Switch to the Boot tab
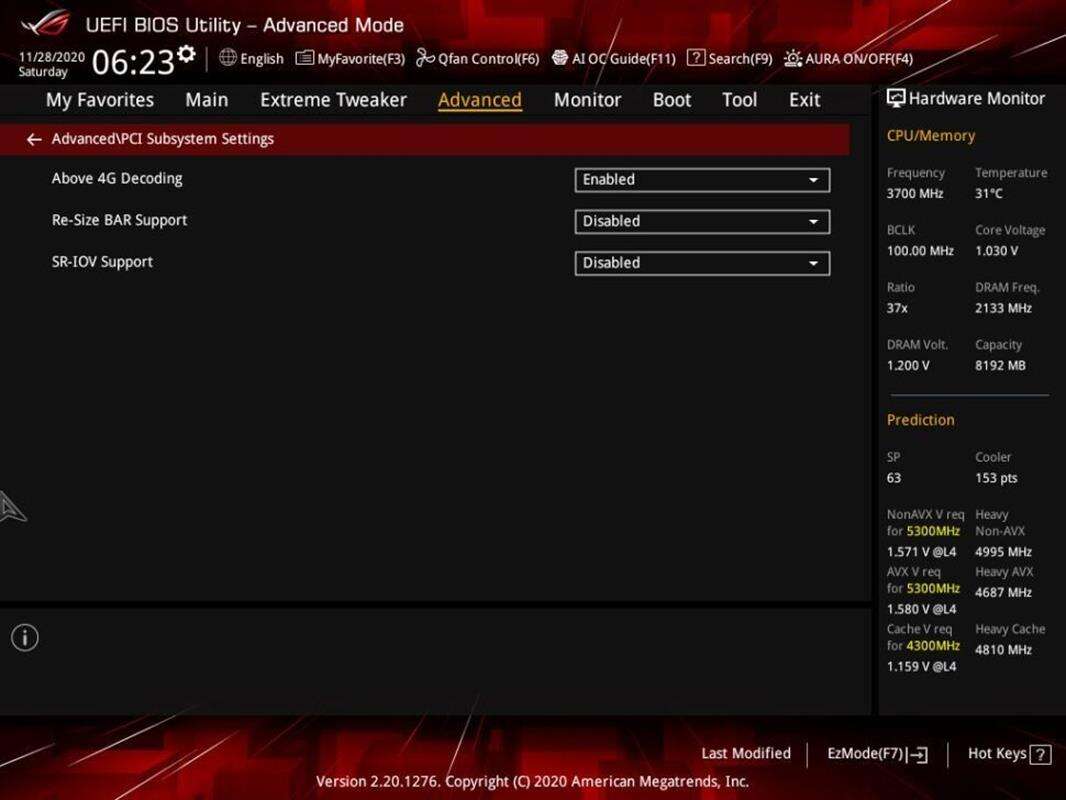 671,99
